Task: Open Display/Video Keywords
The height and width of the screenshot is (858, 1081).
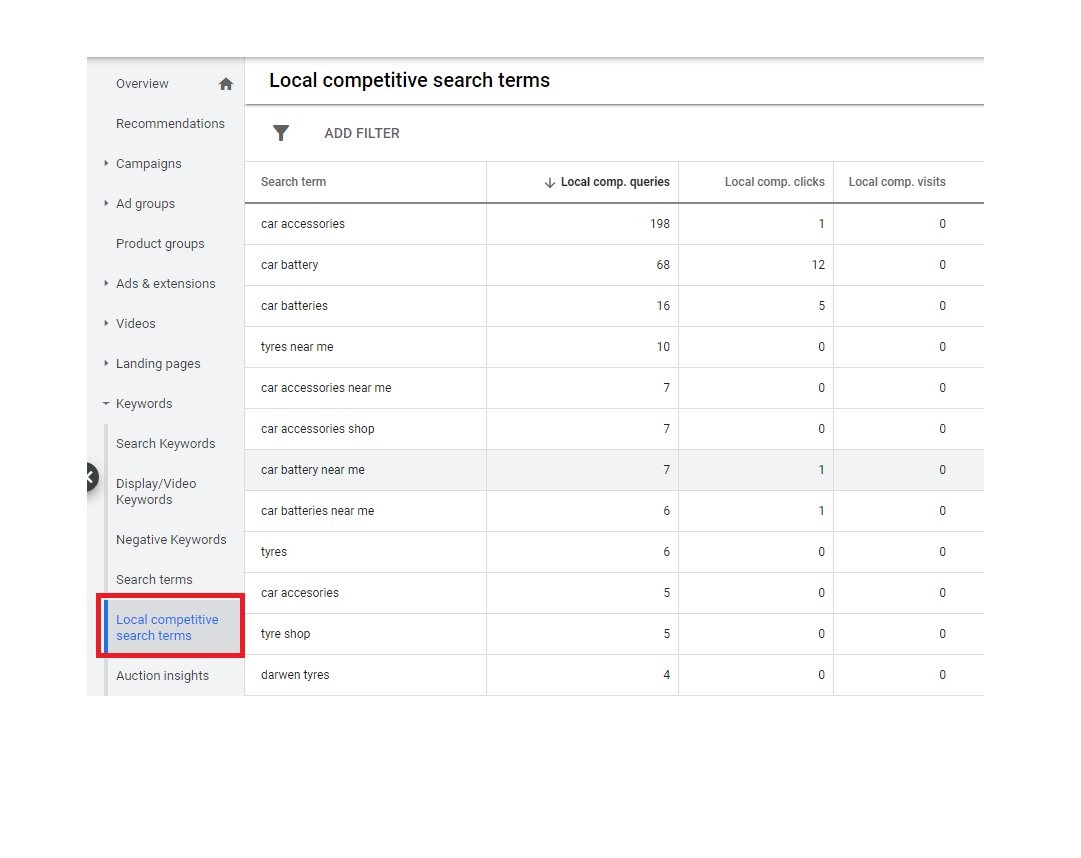Action: click(x=156, y=491)
